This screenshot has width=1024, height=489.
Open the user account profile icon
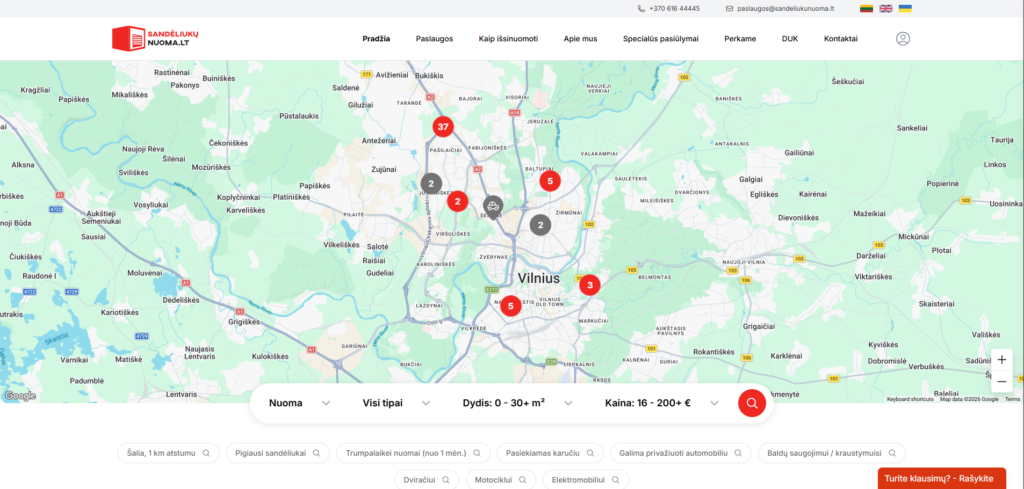pyautogui.click(x=903, y=39)
